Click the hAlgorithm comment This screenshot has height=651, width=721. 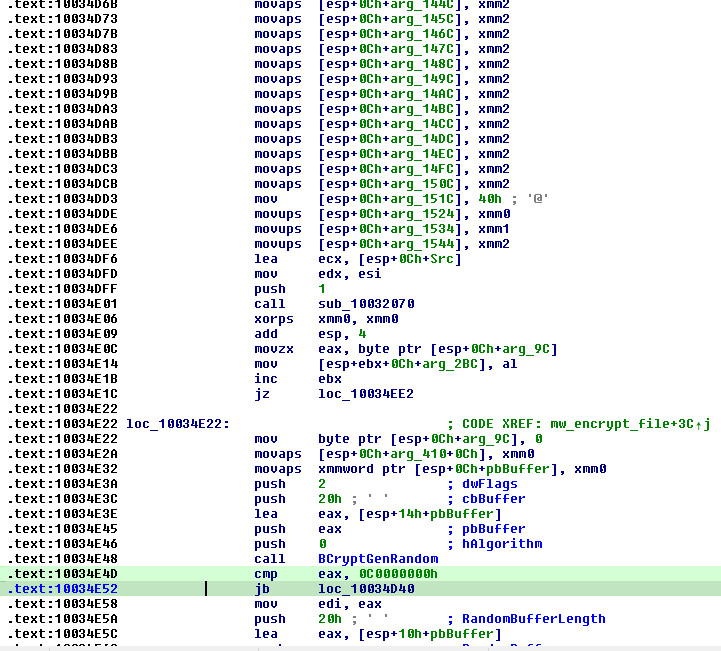502,544
